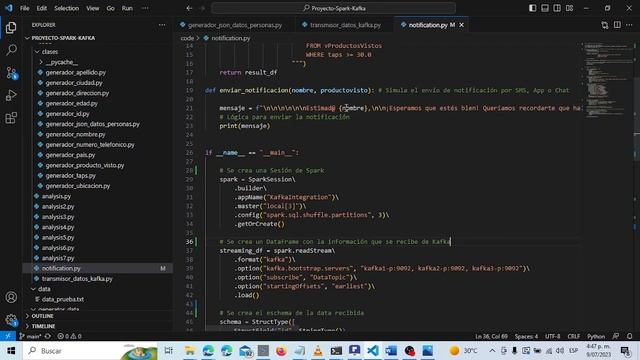Image resolution: width=640 pixels, height=360 pixels.
Task: Open the File menu
Action: 24,8
